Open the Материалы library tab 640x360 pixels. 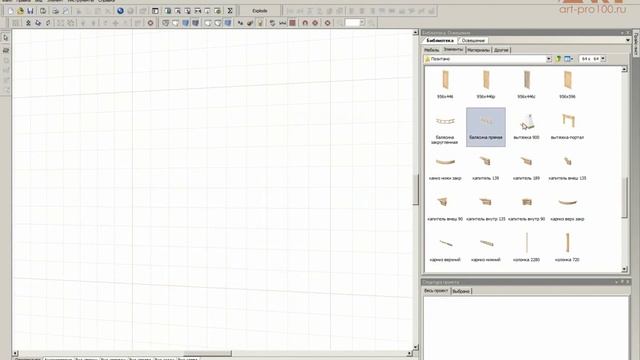point(478,50)
